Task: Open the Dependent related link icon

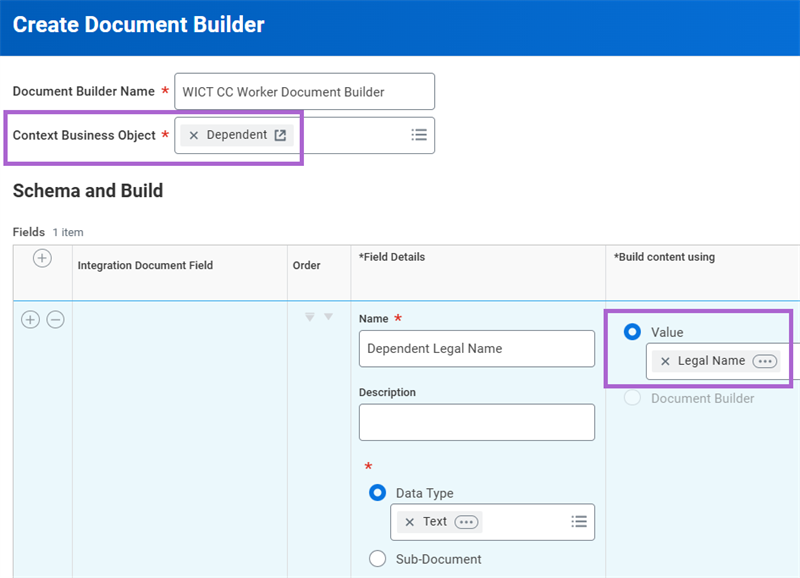Action: point(280,135)
